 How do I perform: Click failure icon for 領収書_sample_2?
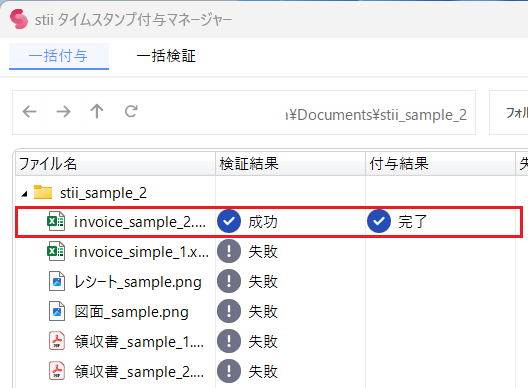[x=229, y=371]
